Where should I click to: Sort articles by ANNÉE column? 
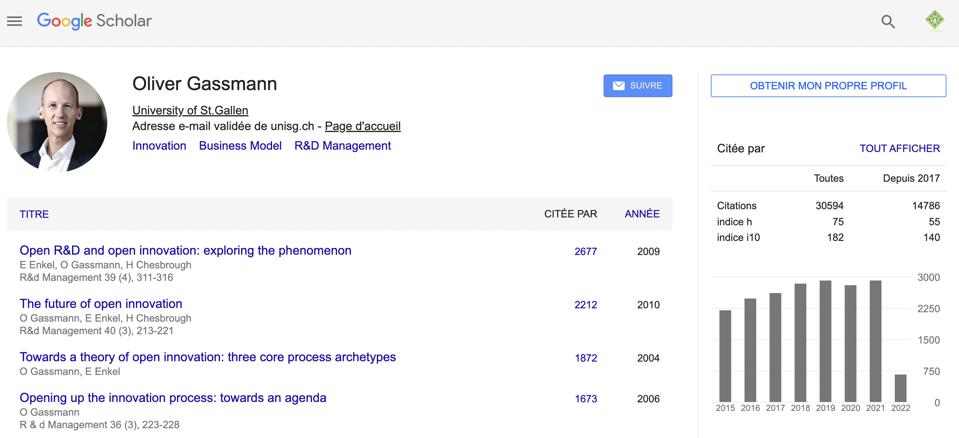(x=642, y=214)
